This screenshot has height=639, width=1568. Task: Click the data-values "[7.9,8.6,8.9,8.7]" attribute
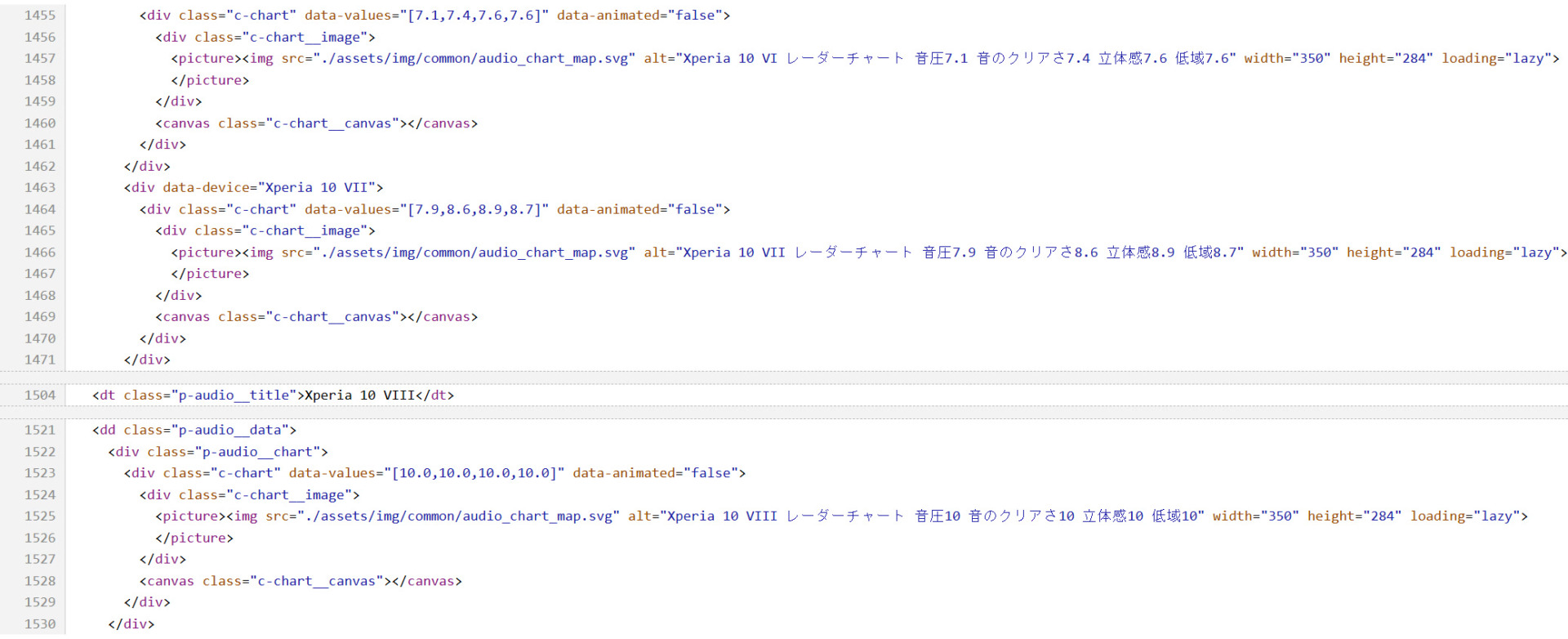pos(426,210)
